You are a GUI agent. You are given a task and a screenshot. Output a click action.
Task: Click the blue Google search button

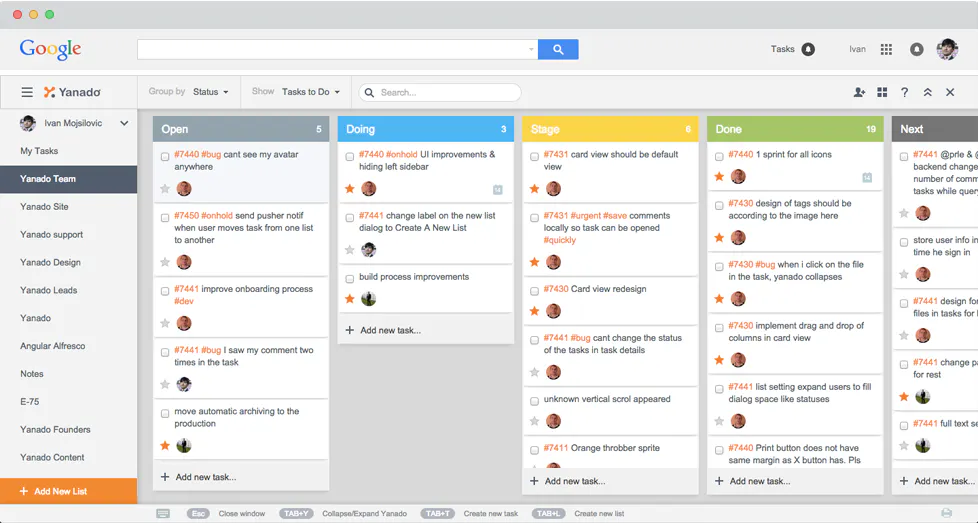click(558, 49)
